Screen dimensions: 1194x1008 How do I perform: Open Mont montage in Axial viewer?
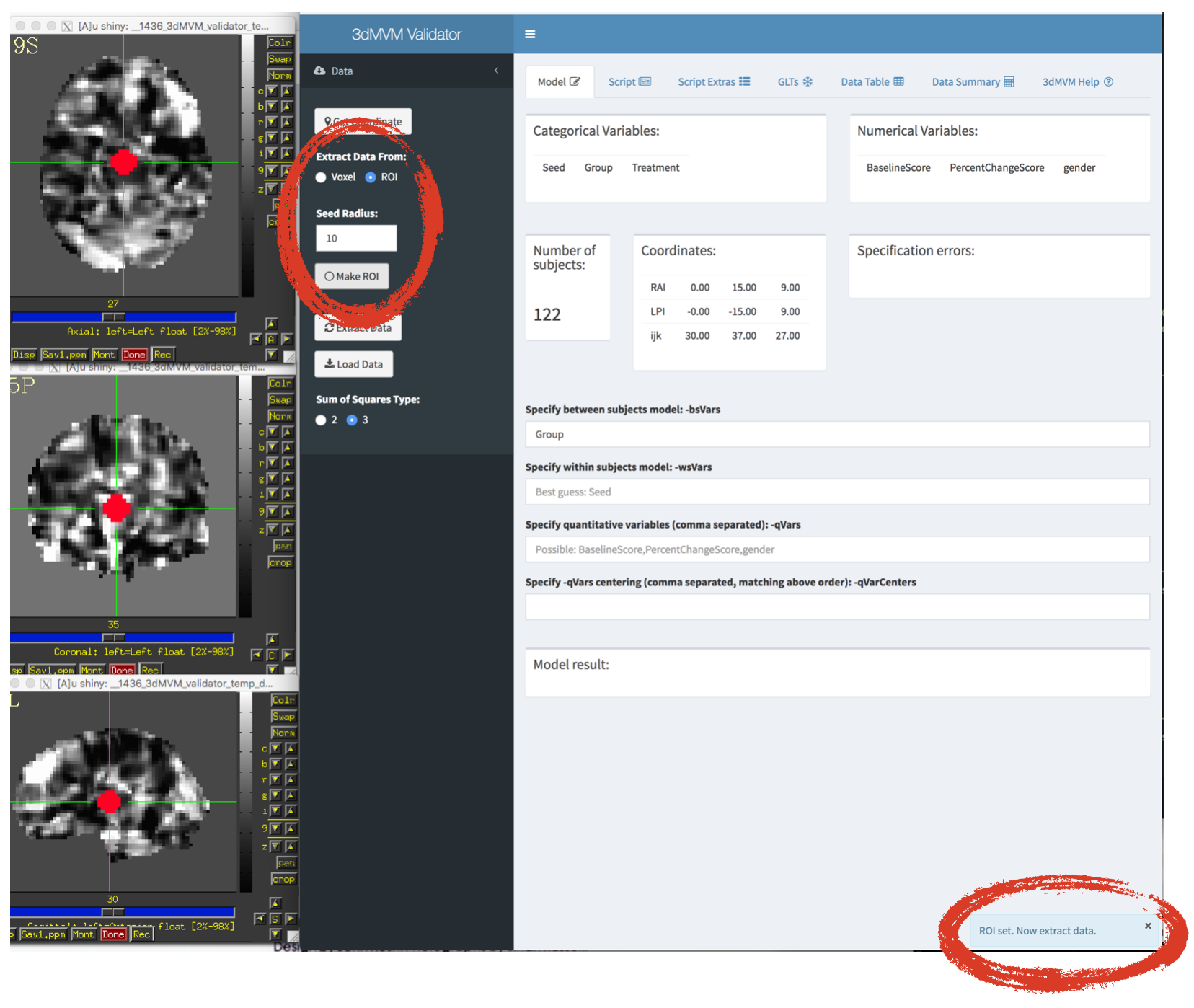pyautogui.click(x=104, y=355)
